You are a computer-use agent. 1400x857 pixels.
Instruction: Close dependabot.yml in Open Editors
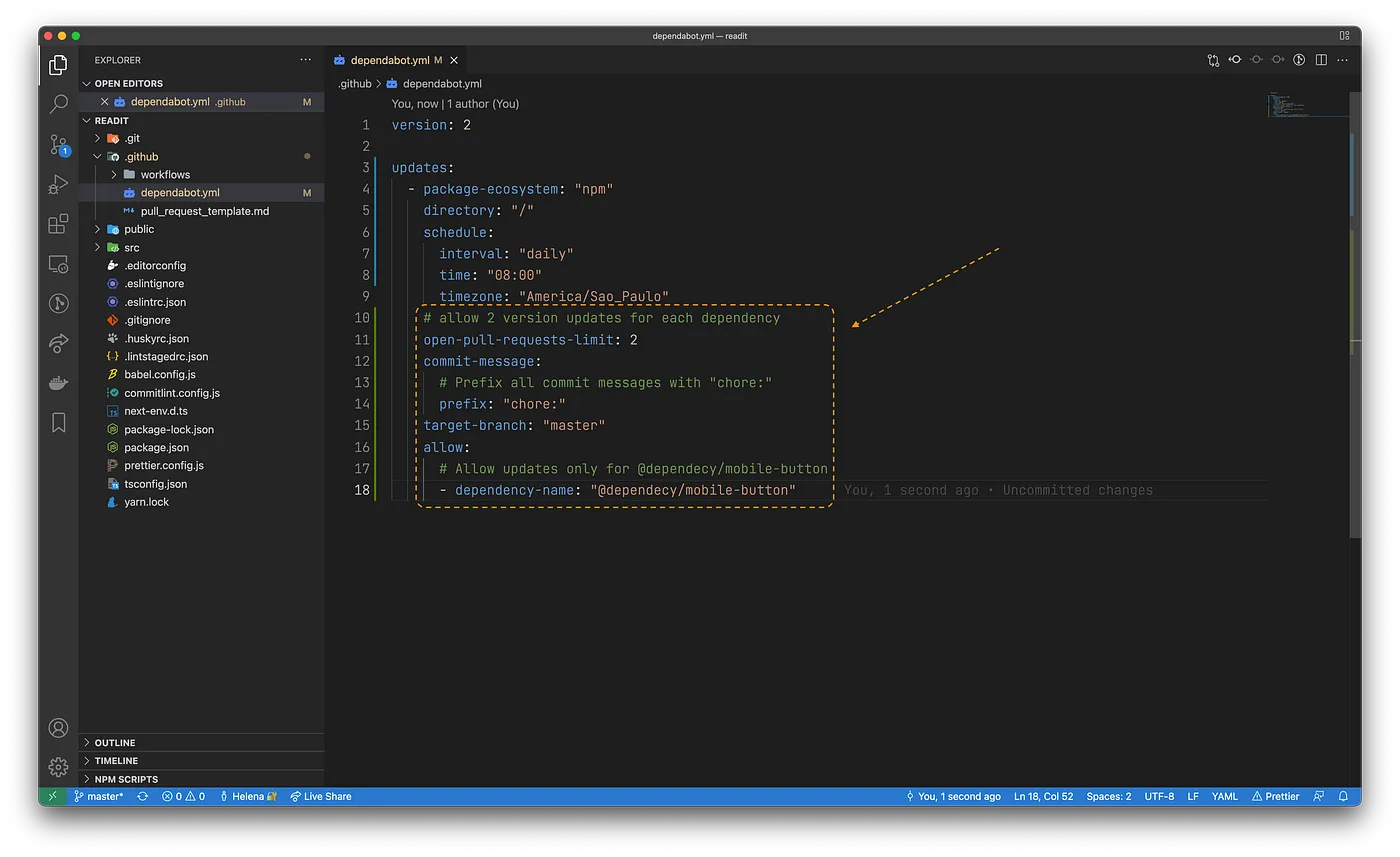click(x=104, y=102)
